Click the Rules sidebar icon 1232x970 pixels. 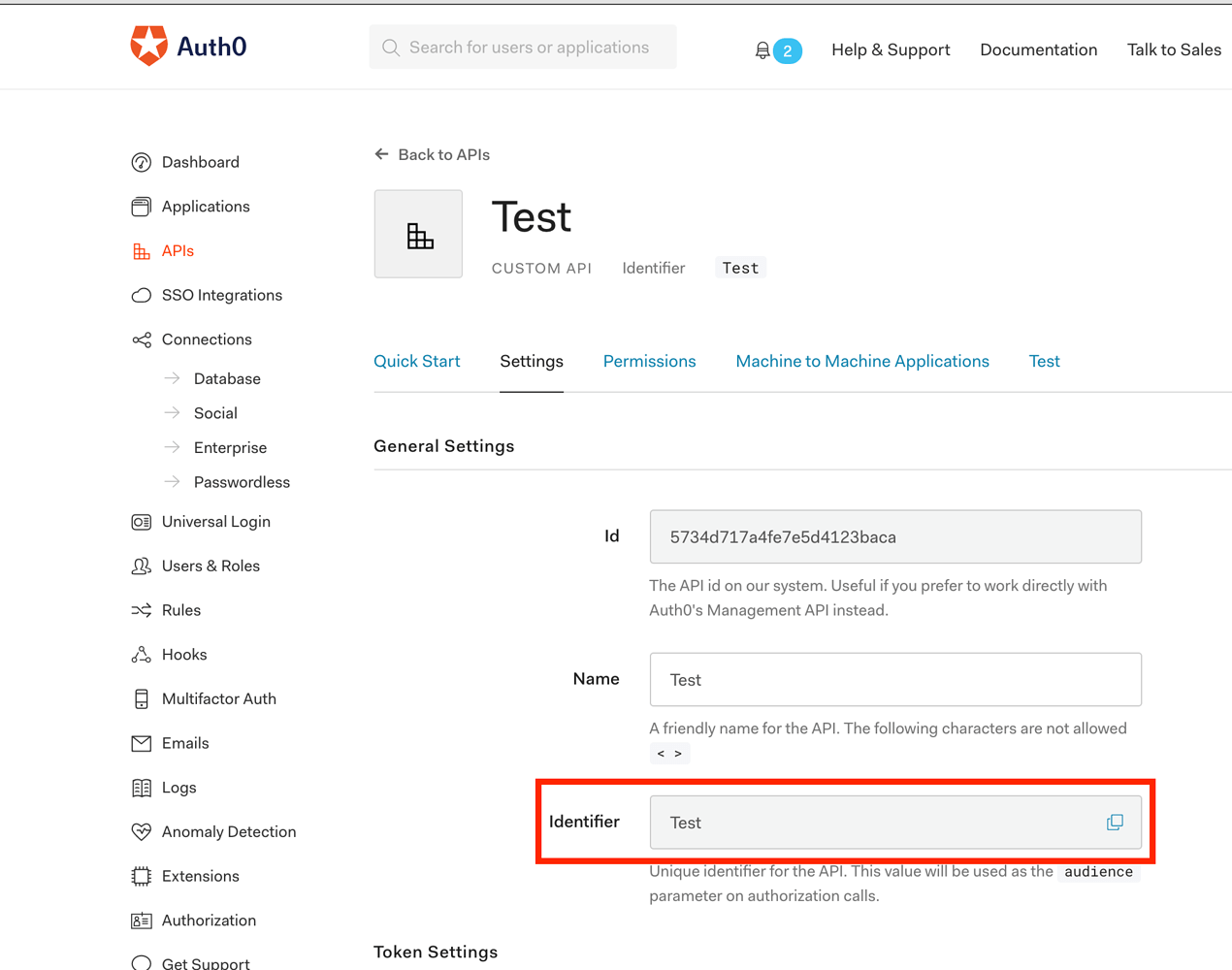point(143,609)
